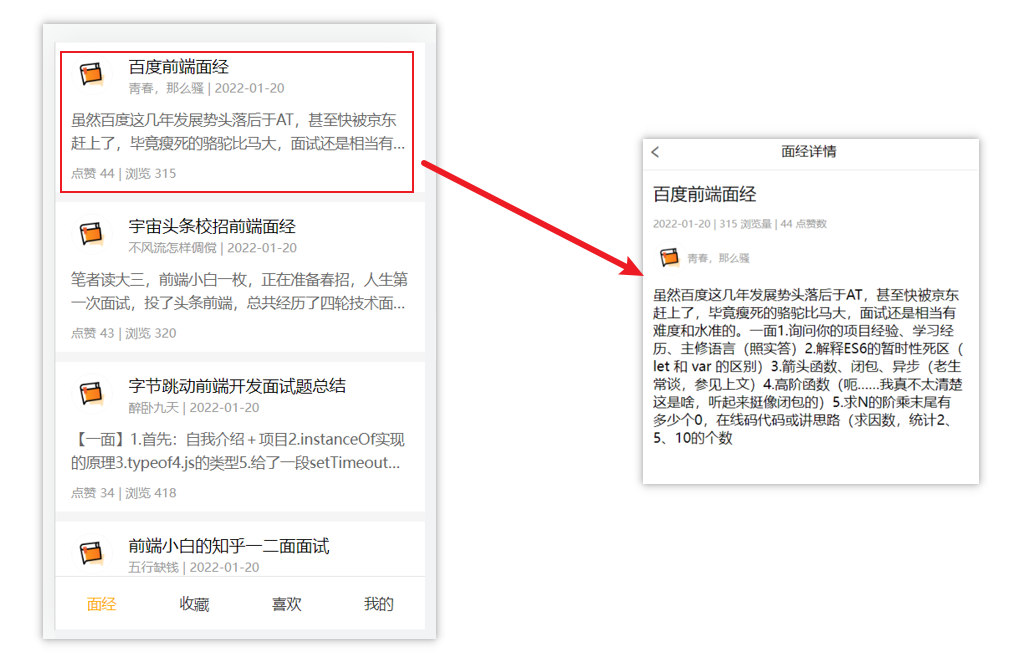Go back using arrow in 面经详情 header
Image resolution: width=1018 pixels, height=665 pixels.
point(655,152)
